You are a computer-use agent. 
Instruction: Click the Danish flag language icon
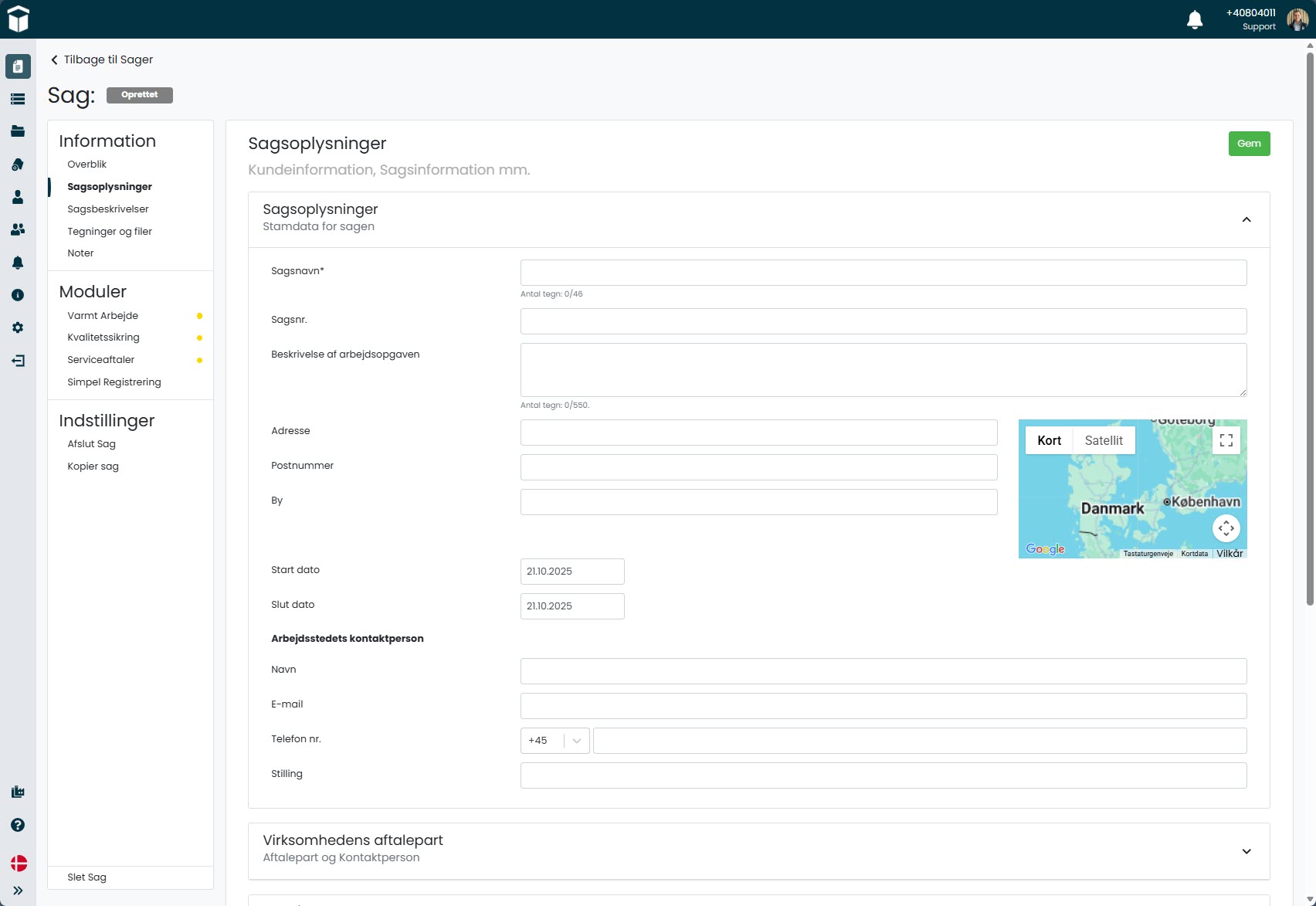coord(19,863)
